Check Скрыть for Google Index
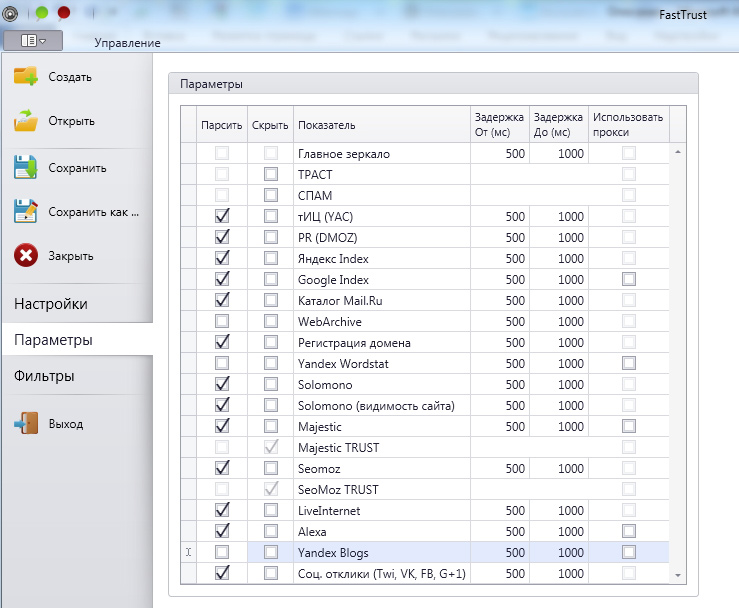Viewport: 739px width, 608px height. 271,279
